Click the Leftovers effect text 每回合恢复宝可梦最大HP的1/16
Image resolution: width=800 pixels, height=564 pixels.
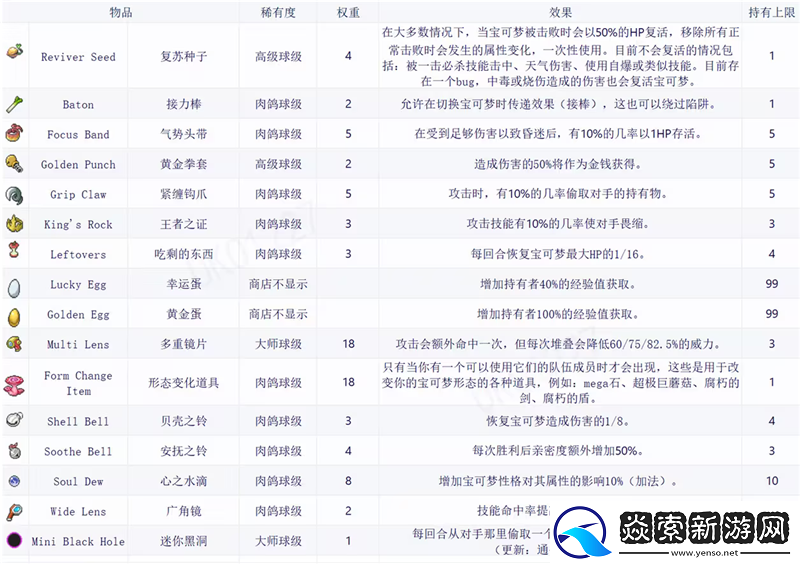pos(557,254)
